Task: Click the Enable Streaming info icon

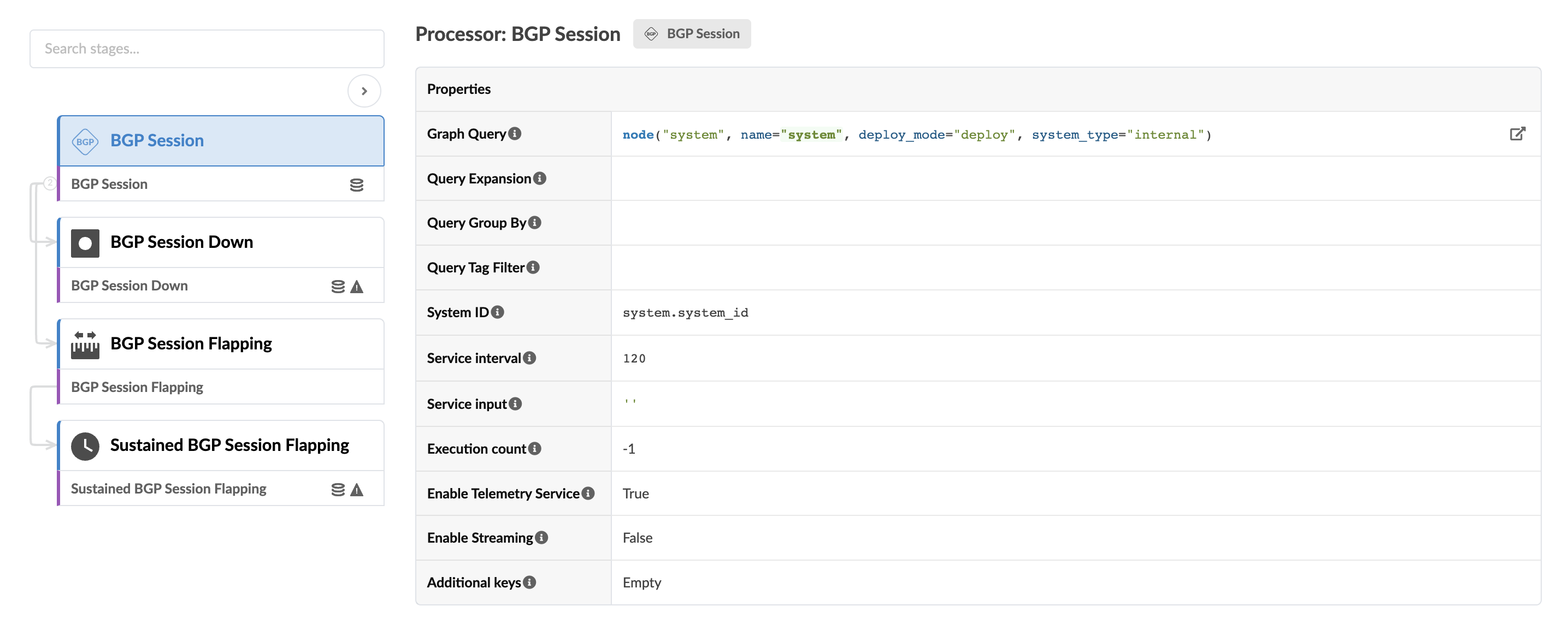Action: [x=541, y=538]
